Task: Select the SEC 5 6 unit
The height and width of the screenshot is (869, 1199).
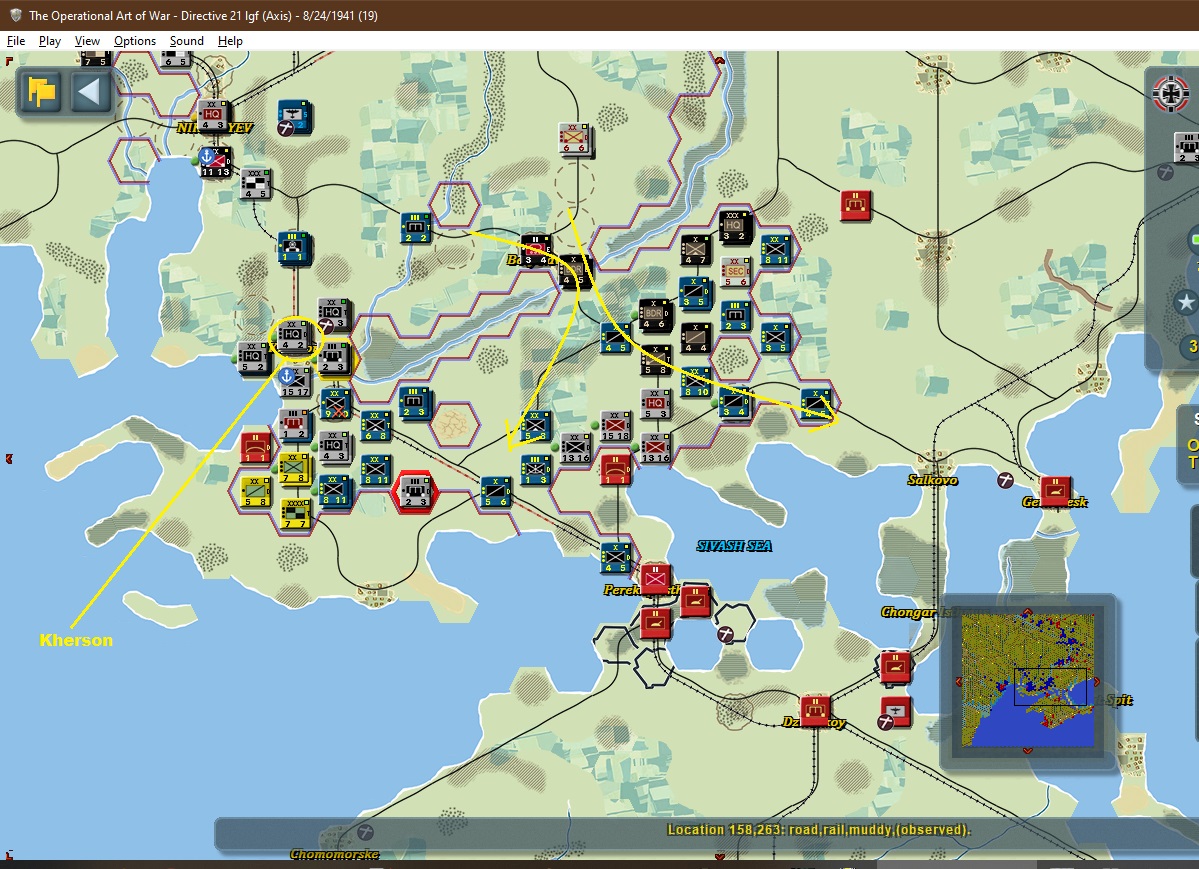Action: point(735,272)
